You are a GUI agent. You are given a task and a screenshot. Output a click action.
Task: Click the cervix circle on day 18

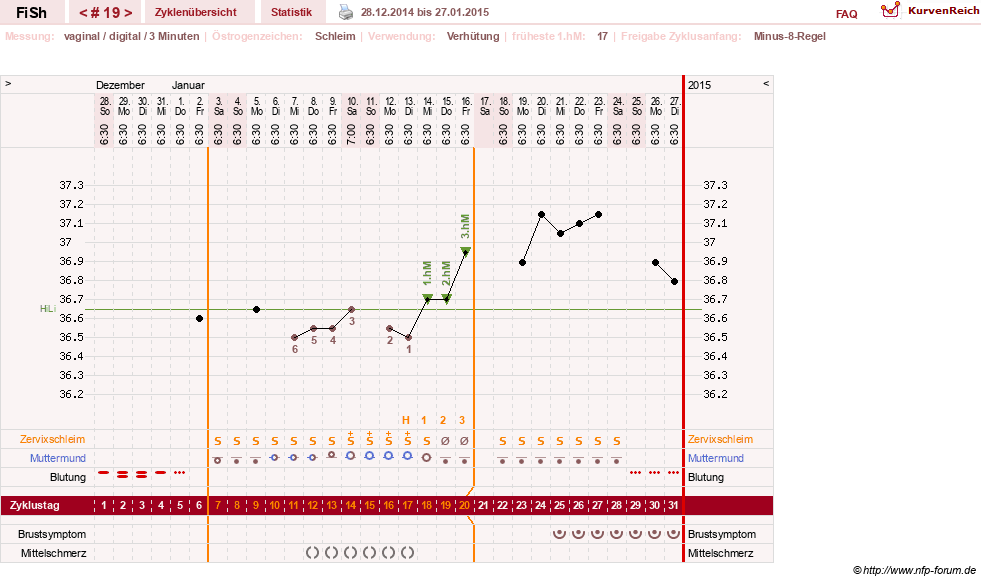tap(427, 457)
